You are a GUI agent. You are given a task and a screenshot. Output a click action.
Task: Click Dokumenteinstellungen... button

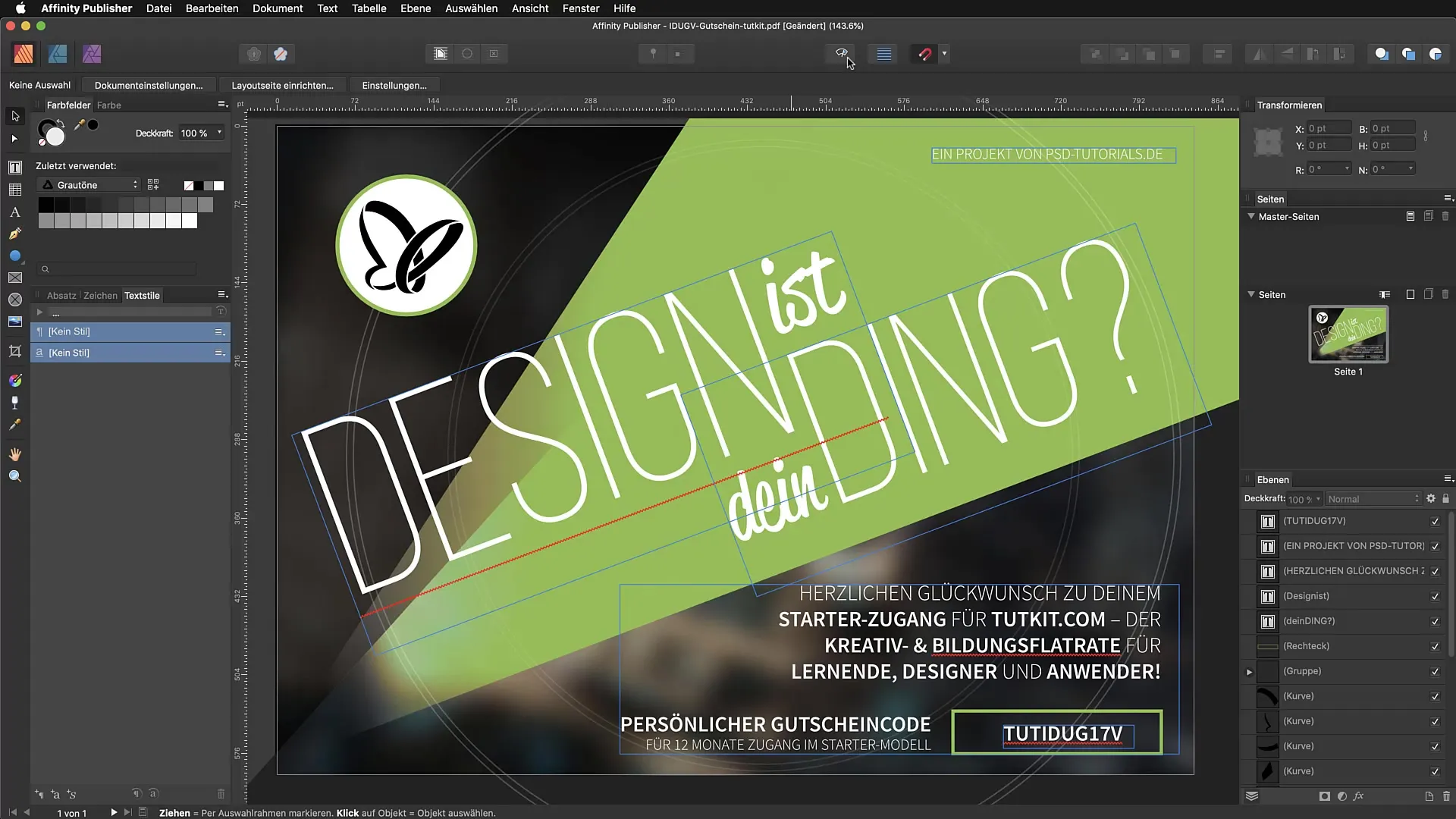point(149,86)
